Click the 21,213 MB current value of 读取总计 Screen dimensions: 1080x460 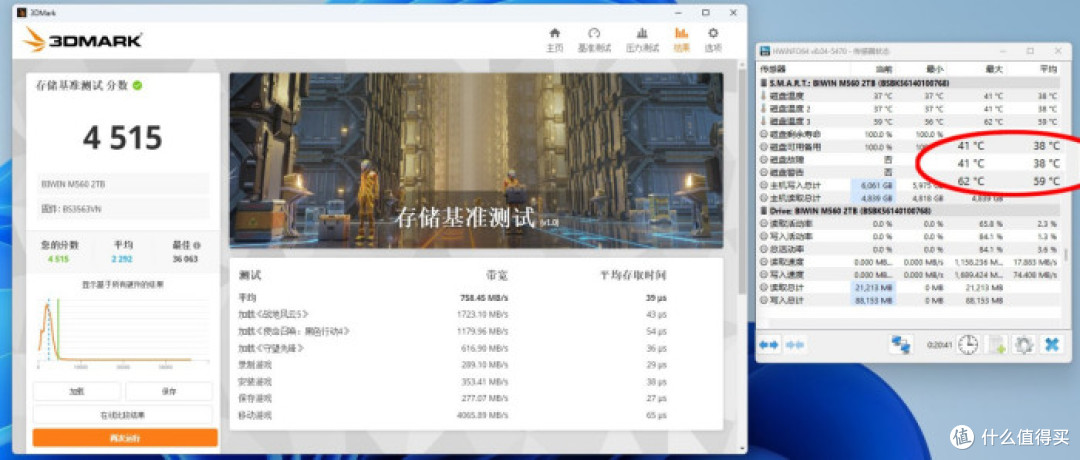pyautogui.click(x=874, y=287)
